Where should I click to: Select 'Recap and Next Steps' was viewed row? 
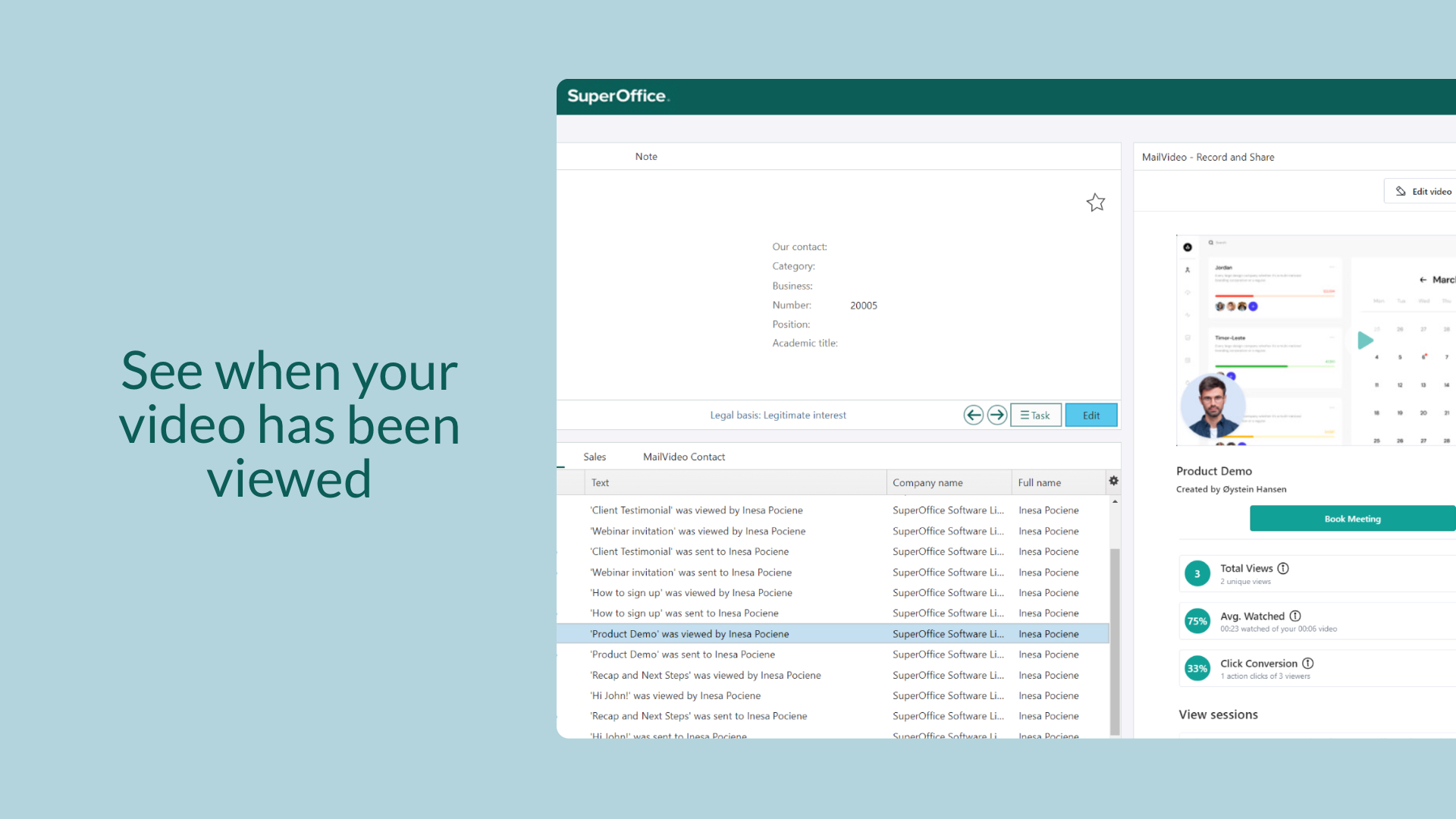click(833, 675)
